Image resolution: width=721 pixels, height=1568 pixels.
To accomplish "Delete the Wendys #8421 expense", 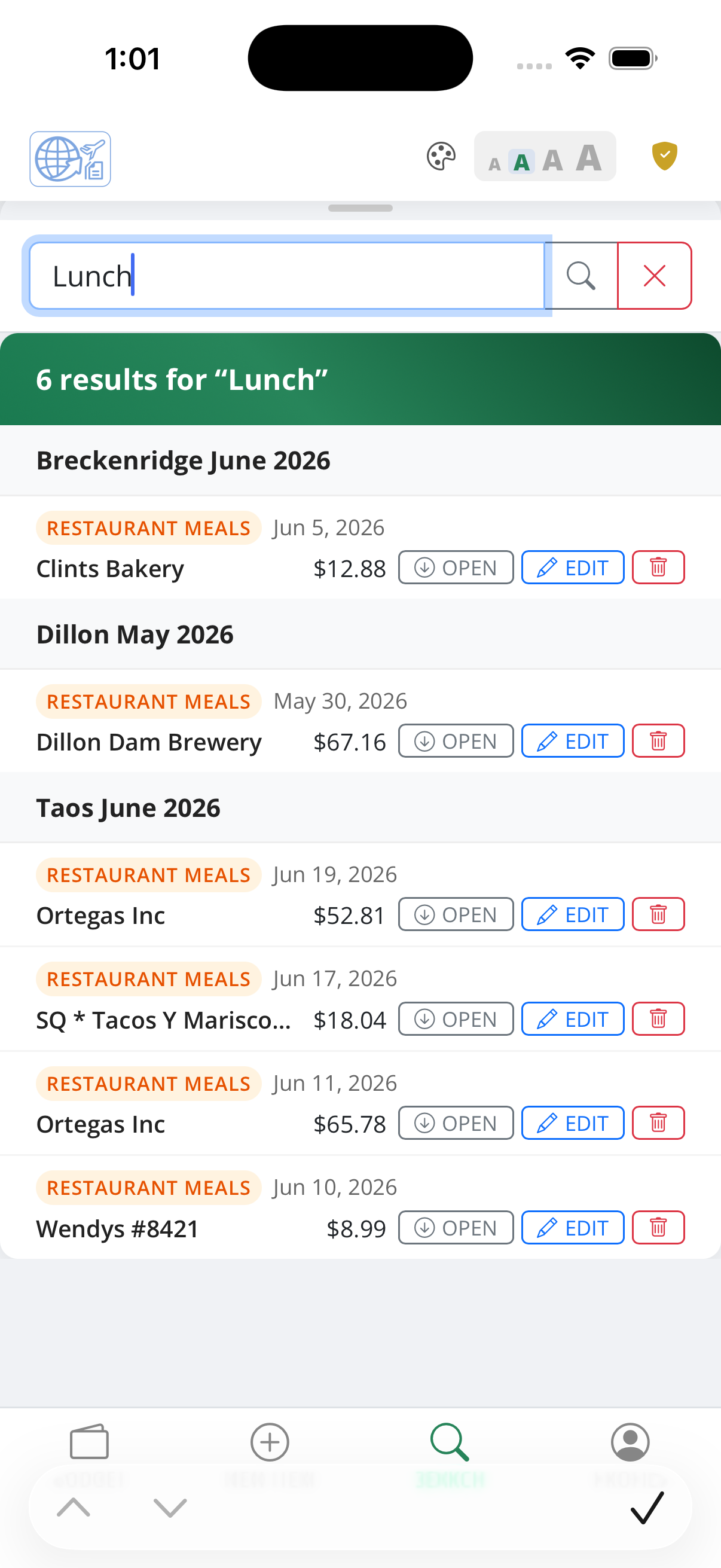I will tap(658, 1228).
